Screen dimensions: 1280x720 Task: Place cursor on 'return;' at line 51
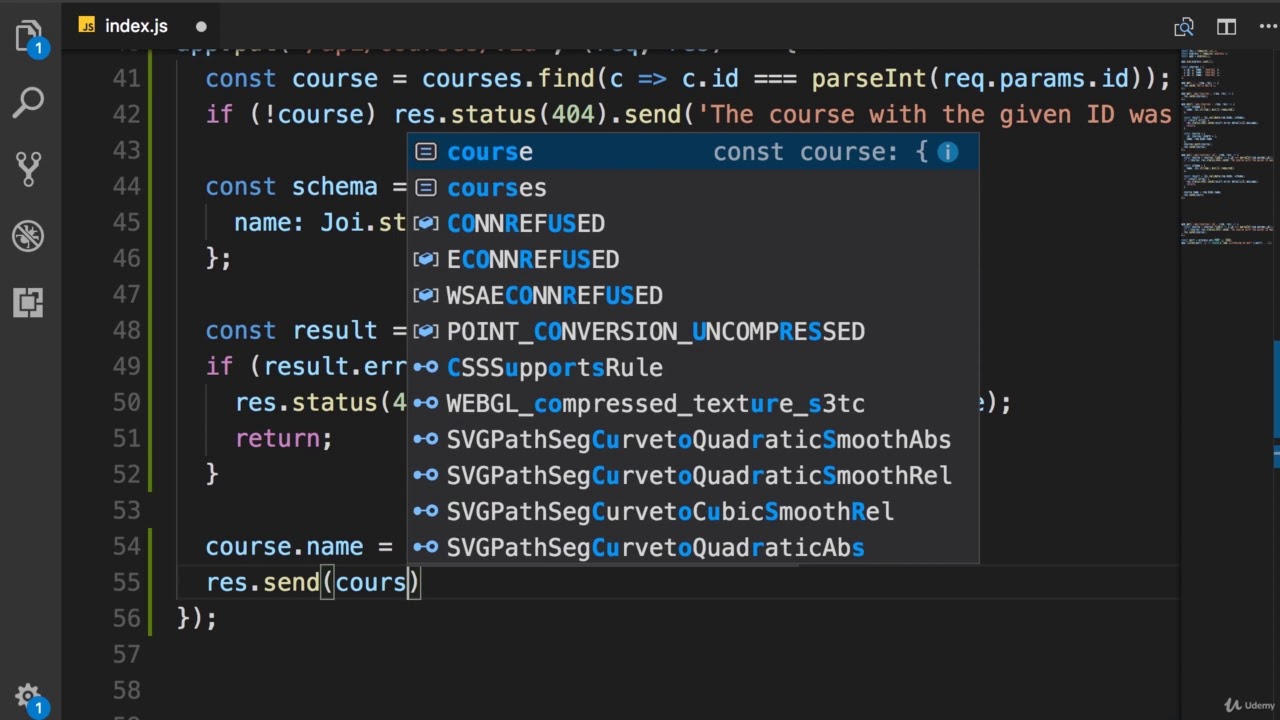pyautogui.click(x=284, y=439)
